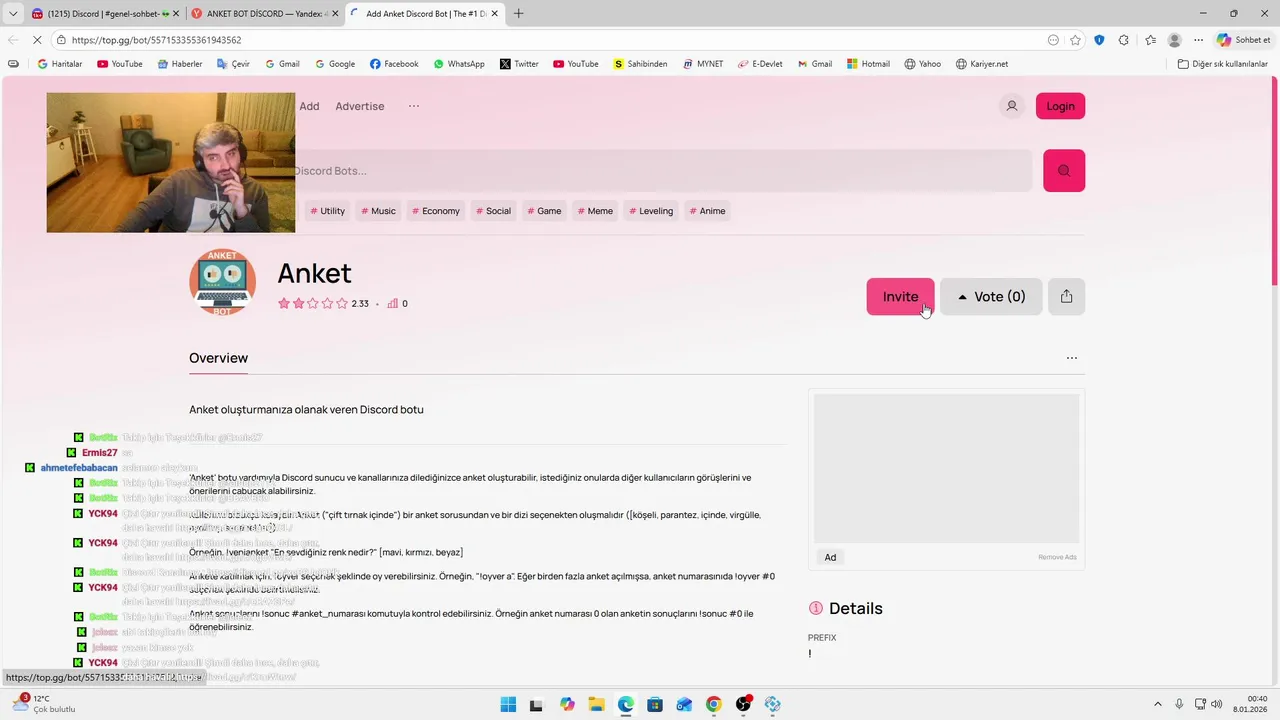Viewport: 1280px width, 720px height.
Task: Open Microsoft Edge in the taskbar
Action: 625,704
